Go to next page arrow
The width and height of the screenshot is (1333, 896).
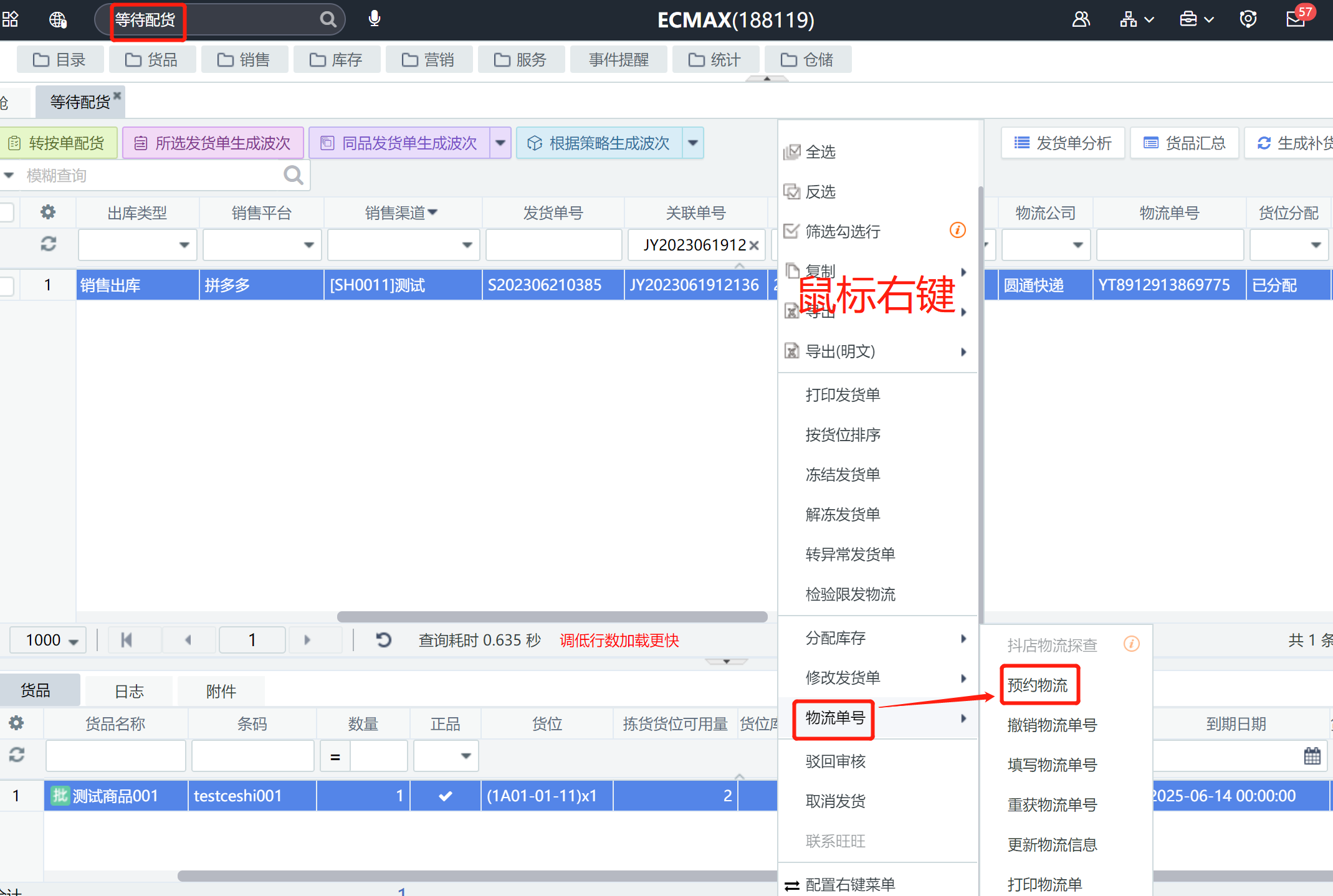[x=307, y=640]
